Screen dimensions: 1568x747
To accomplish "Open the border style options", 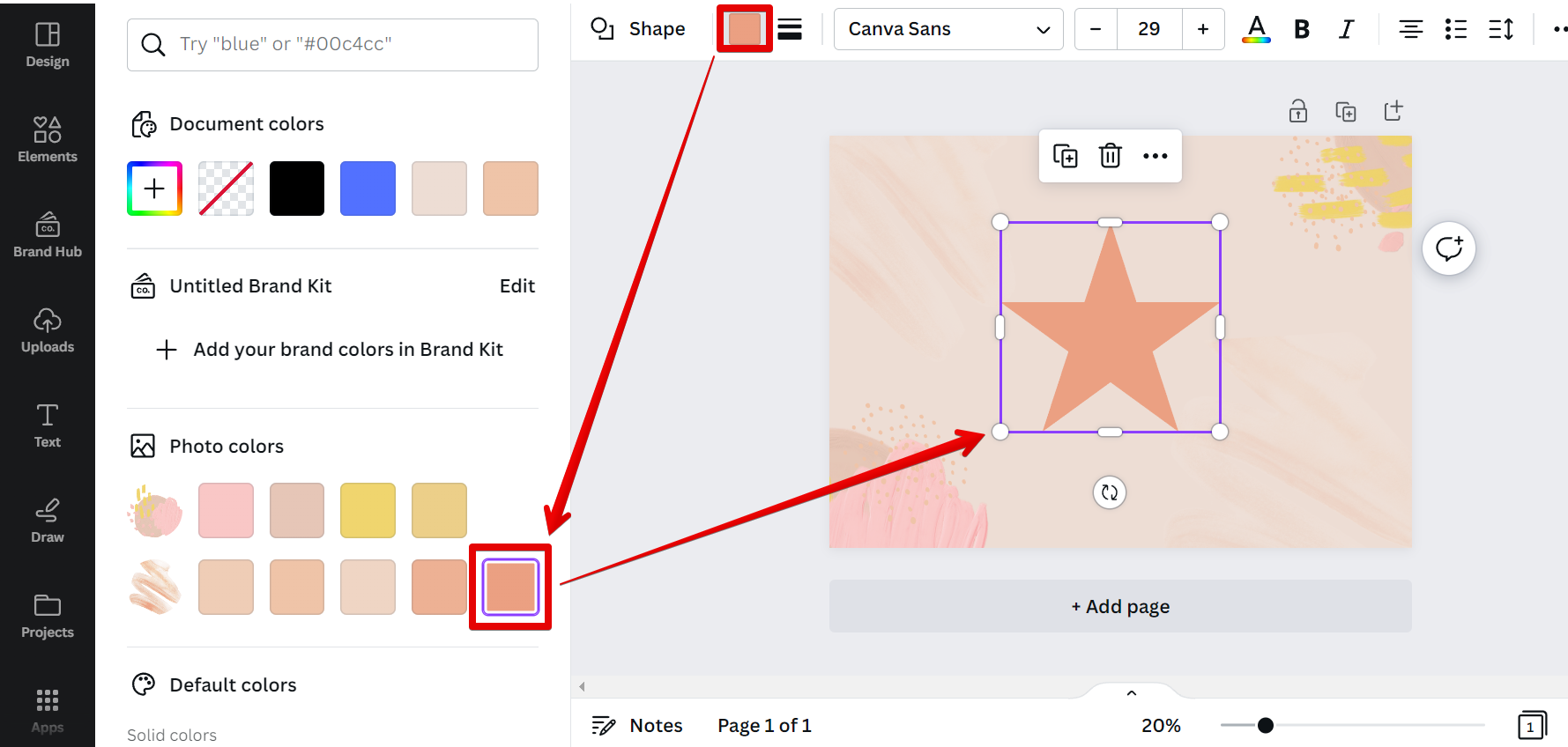I will coord(790,29).
